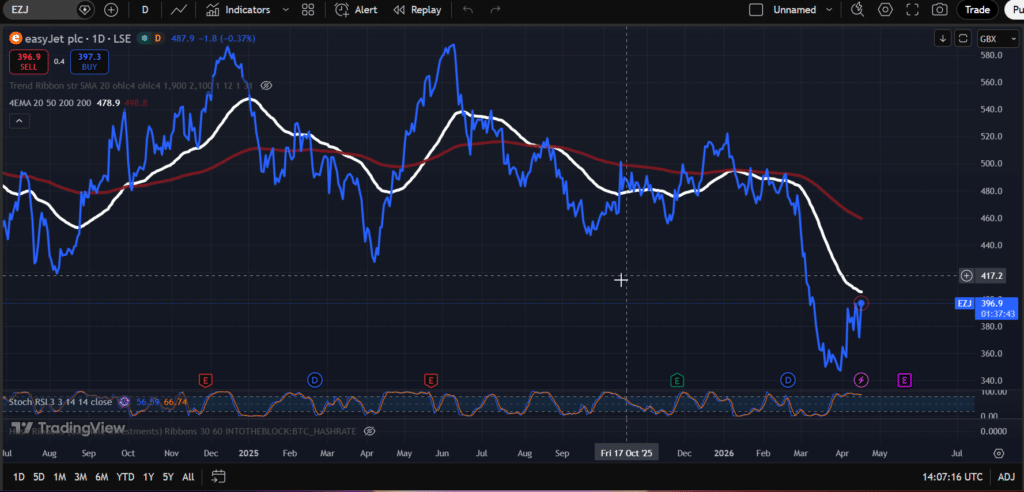Open the indicator templates grid icon

(x=310, y=10)
